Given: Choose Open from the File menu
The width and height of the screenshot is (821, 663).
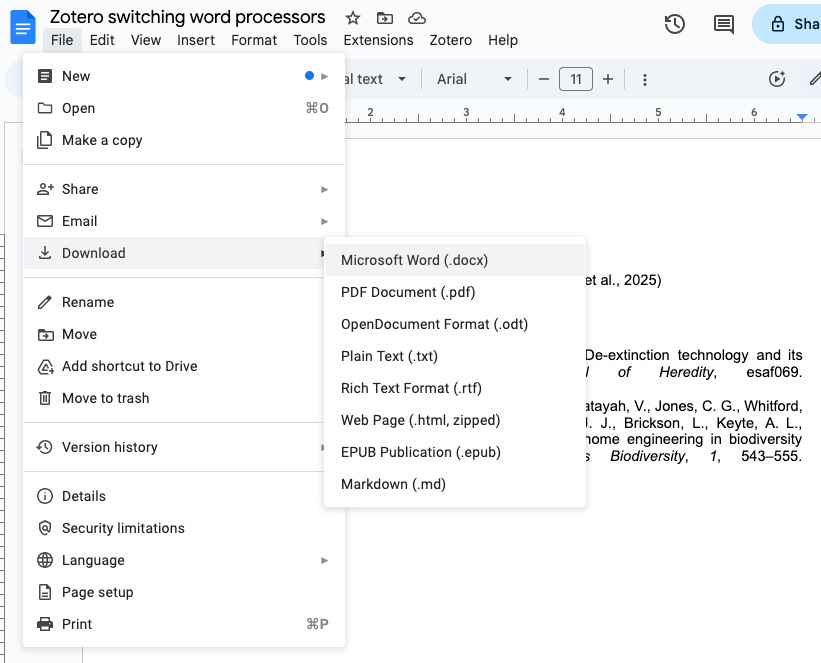Looking at the screenshot, I should click(x=184, y=108).
